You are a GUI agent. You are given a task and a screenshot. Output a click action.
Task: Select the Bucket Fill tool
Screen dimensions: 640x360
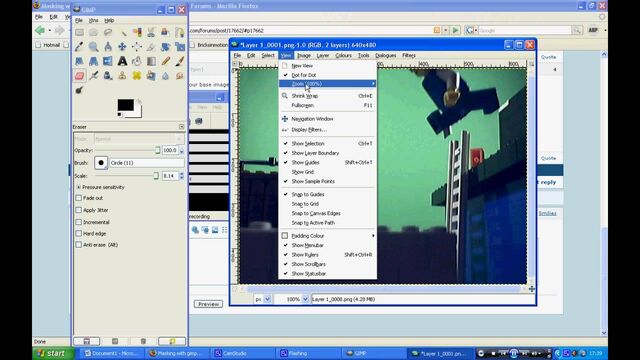[x=137, y=61]
